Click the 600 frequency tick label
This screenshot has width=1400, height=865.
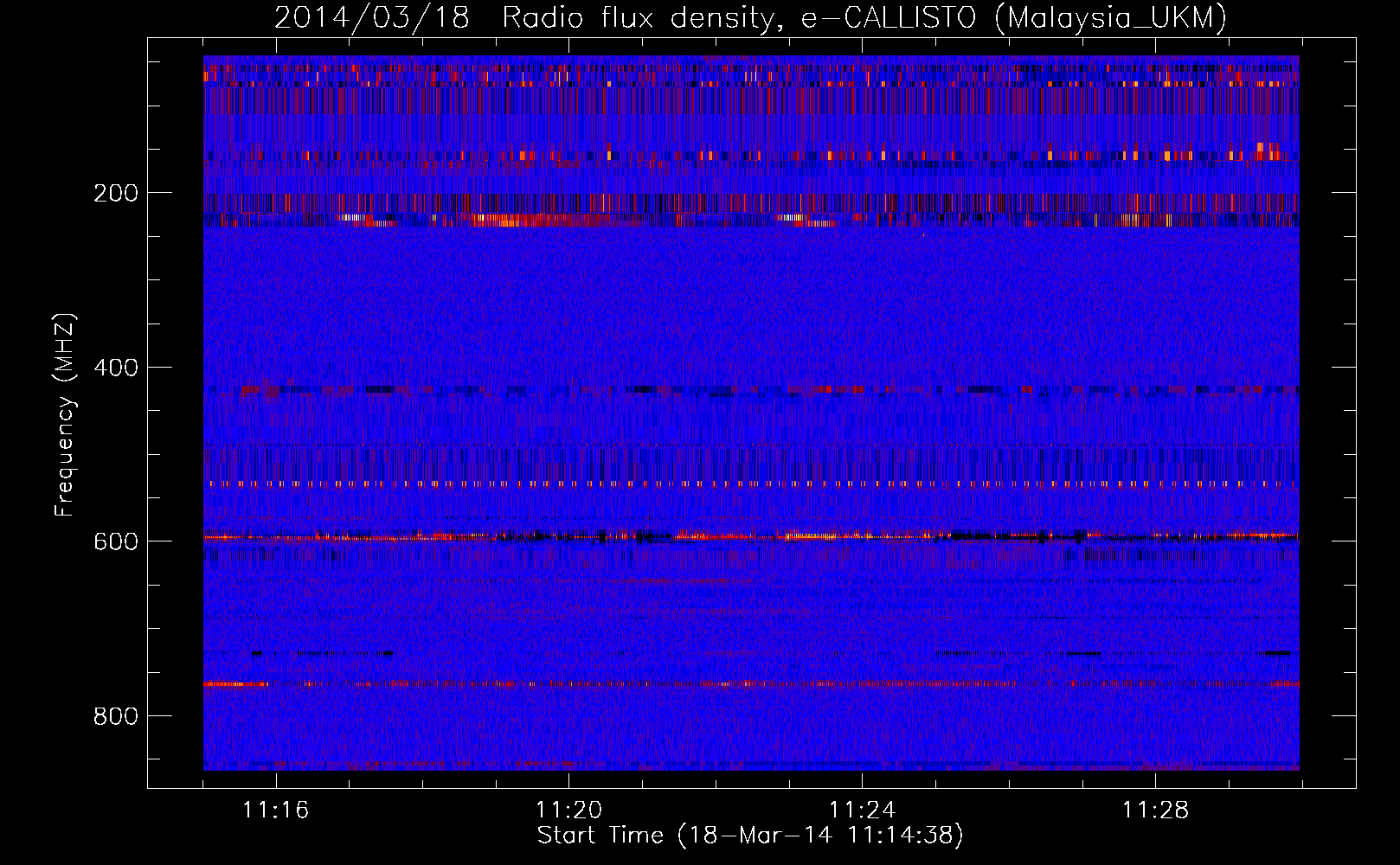[116, 541]
